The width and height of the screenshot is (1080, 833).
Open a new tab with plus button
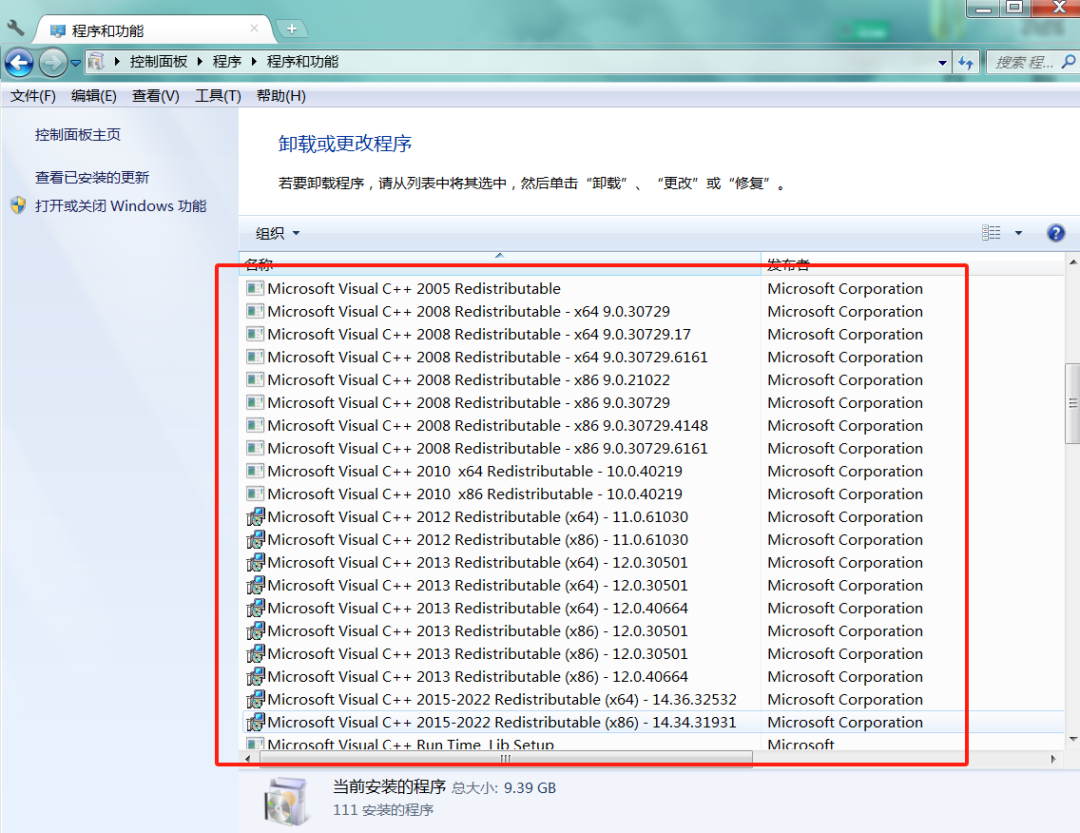(291, 29)
